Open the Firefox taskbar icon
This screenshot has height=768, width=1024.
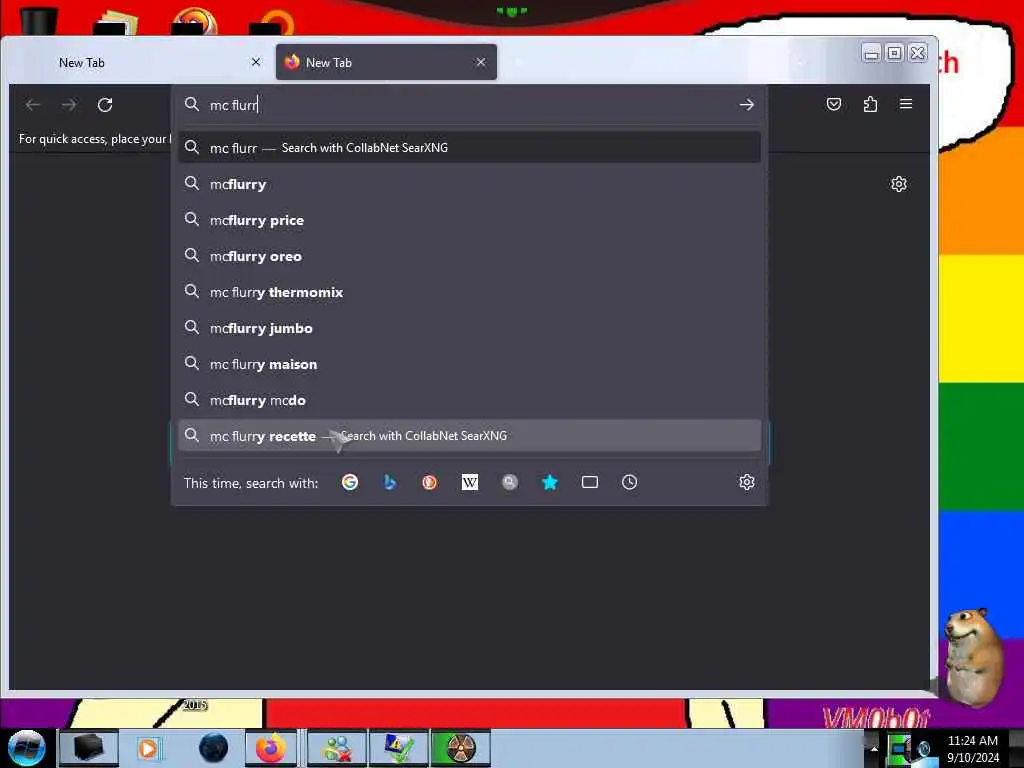point(271,748)
